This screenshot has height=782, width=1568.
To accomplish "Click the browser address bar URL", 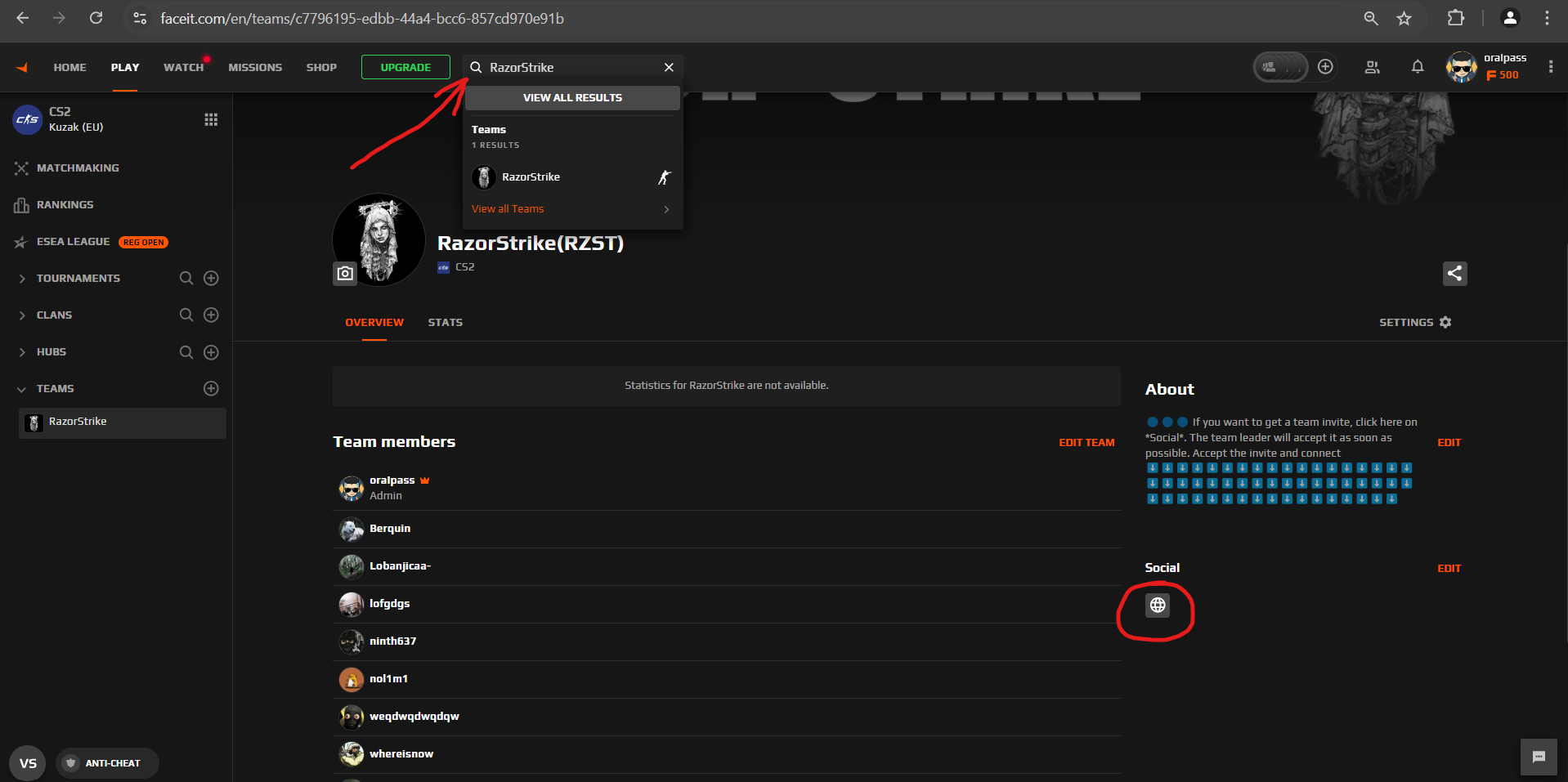I will point(362,18).
